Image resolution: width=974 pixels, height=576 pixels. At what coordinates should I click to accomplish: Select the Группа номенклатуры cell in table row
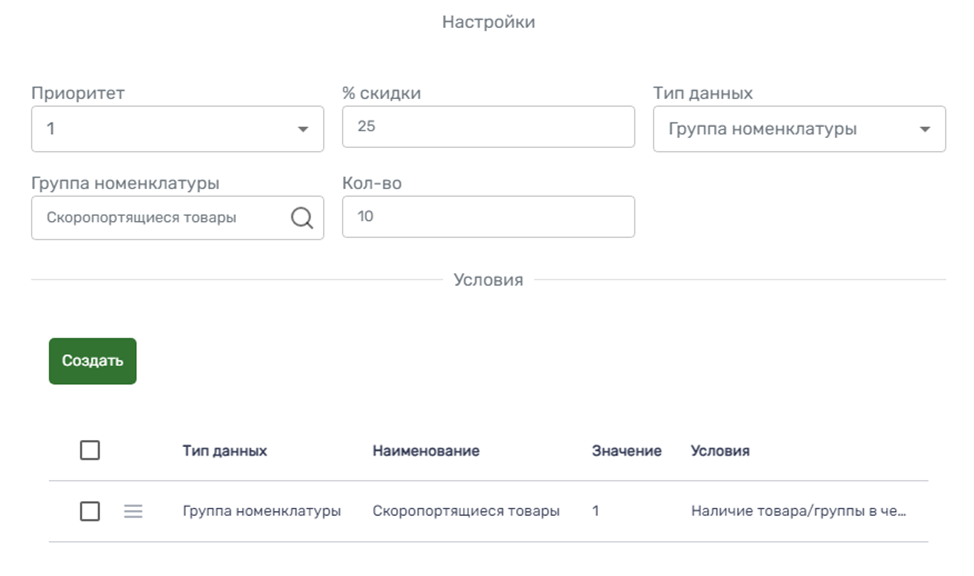pyautogui.click(x=262, y=511)
